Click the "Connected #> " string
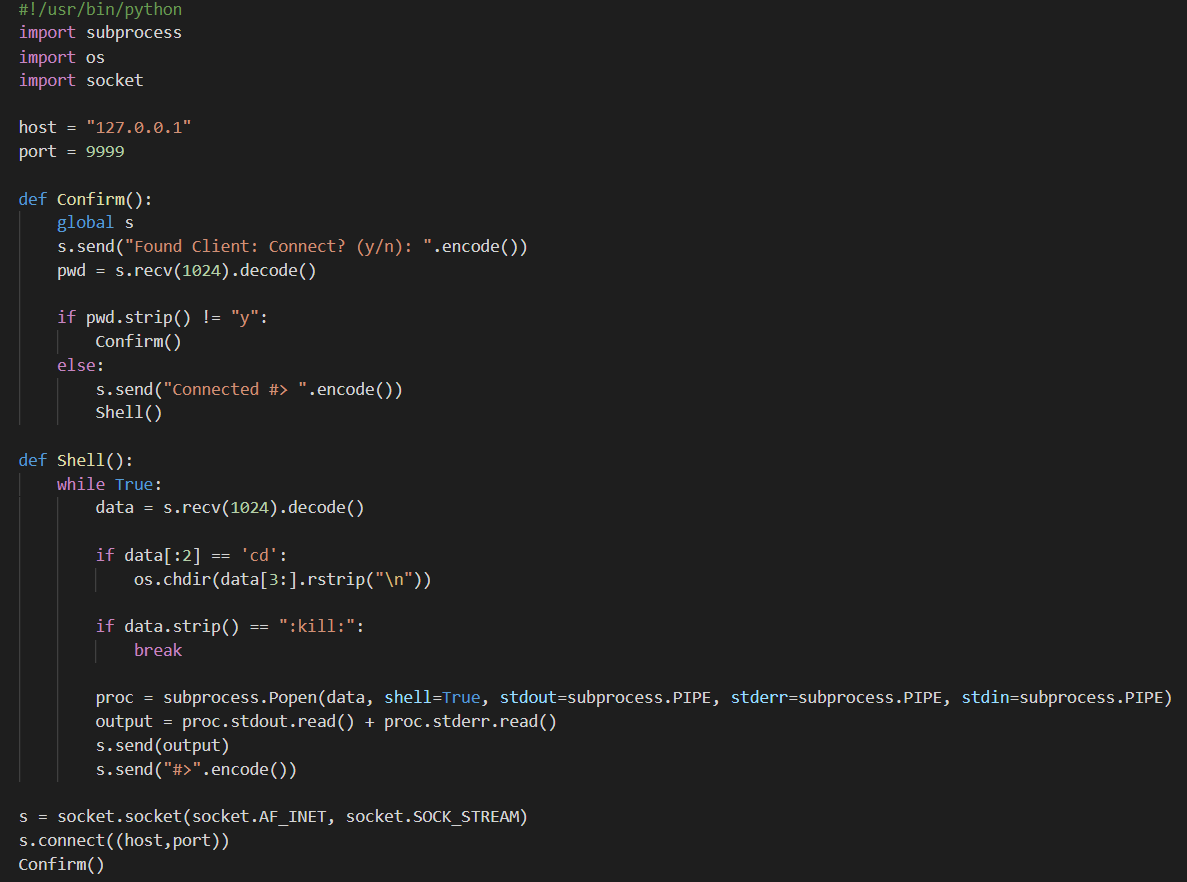1187x882 pixels. coord(235,389)
